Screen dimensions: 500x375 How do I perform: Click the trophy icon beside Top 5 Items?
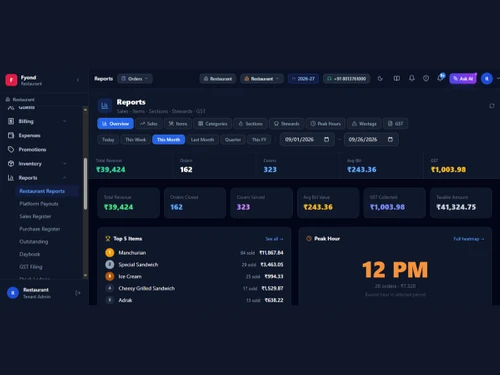click(108, 239)
